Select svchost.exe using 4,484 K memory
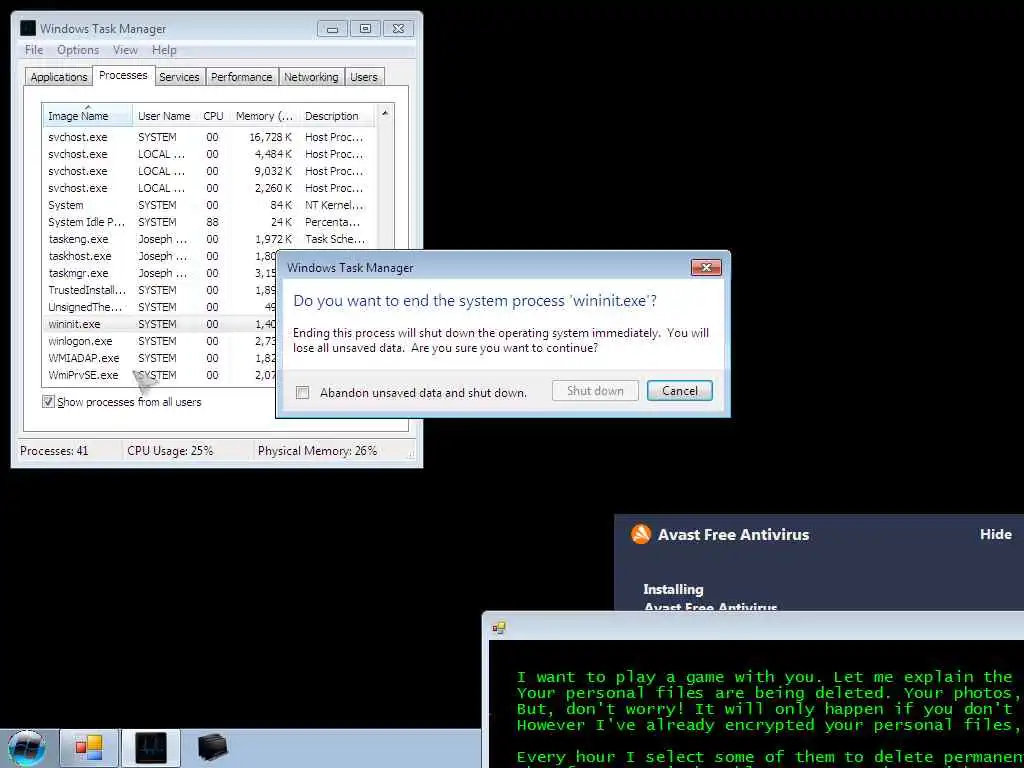Image resolution: width=1024 pixels, height=768 pixels. (x=206, y=154)
